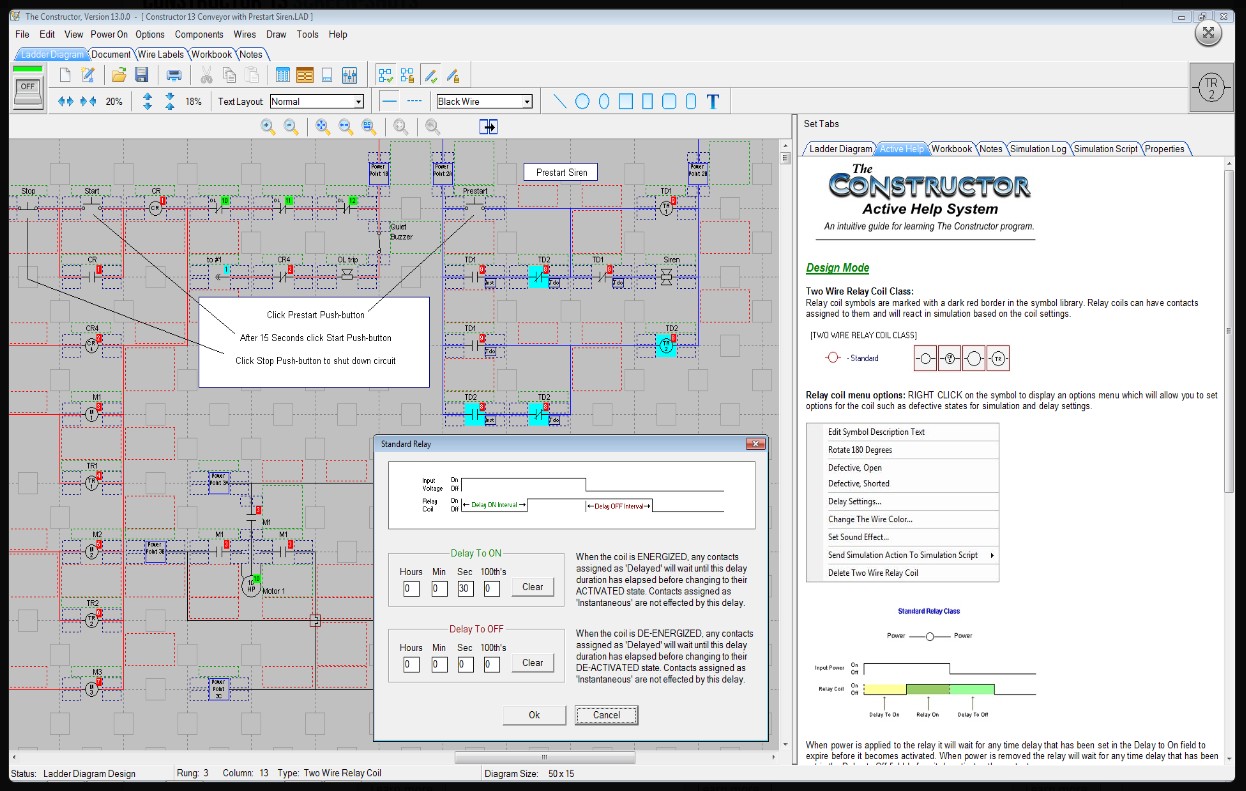The height and width of the screenshot is (791, 1246).
Task: Select the Text draw tool
Action: (713, 101)
